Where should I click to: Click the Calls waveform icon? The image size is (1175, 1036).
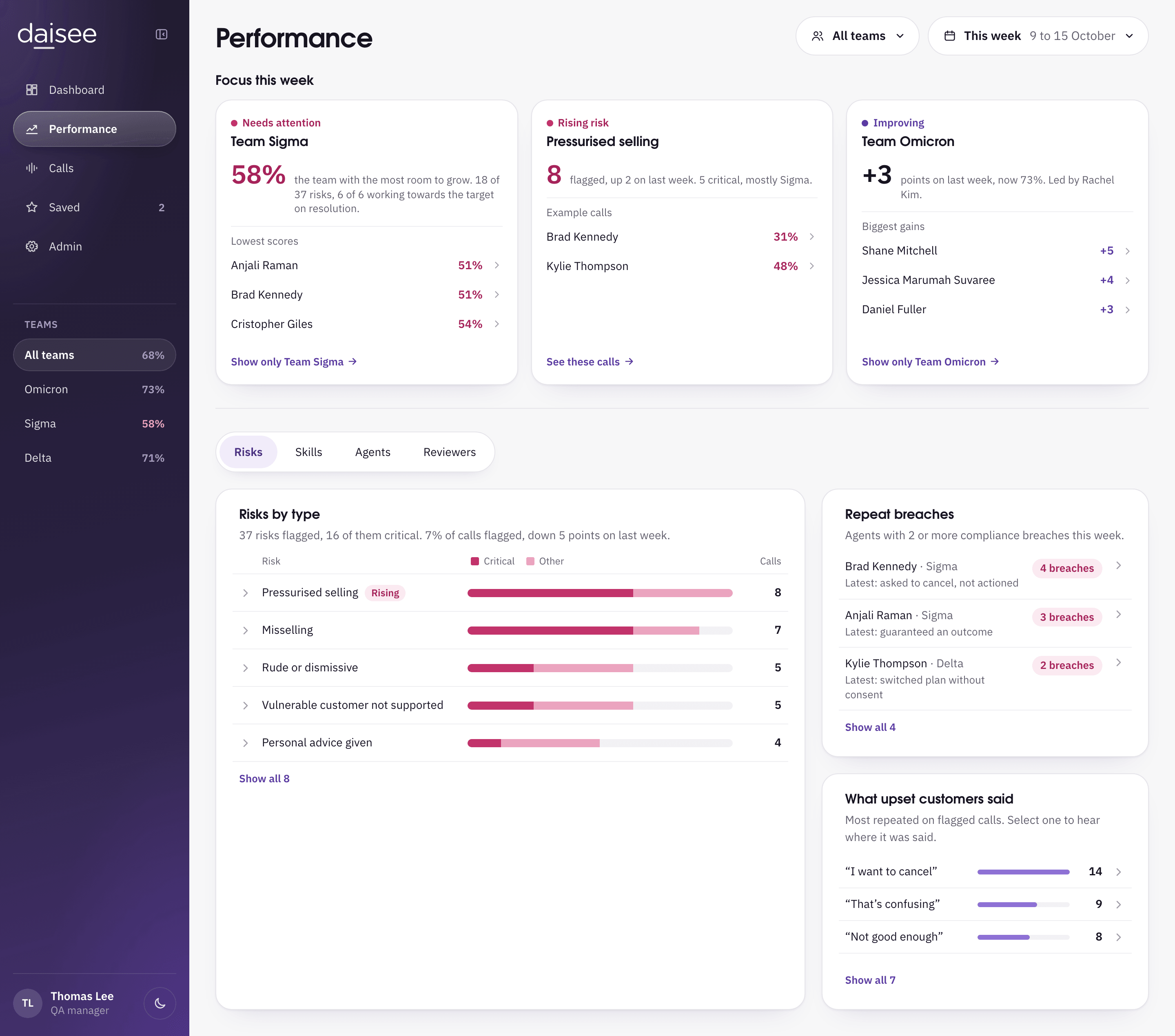coord(31,168)
